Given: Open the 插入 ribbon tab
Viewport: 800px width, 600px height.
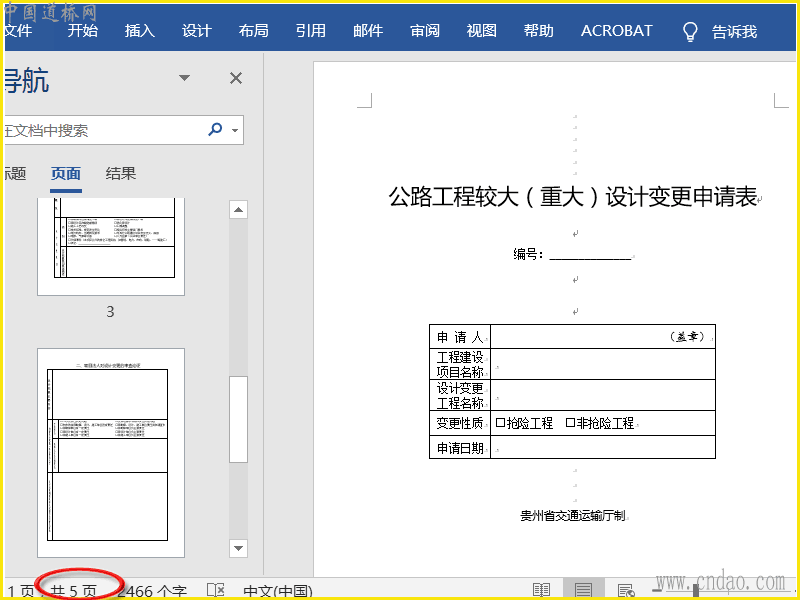Looking at the screenshot, I should click(140, 31).
